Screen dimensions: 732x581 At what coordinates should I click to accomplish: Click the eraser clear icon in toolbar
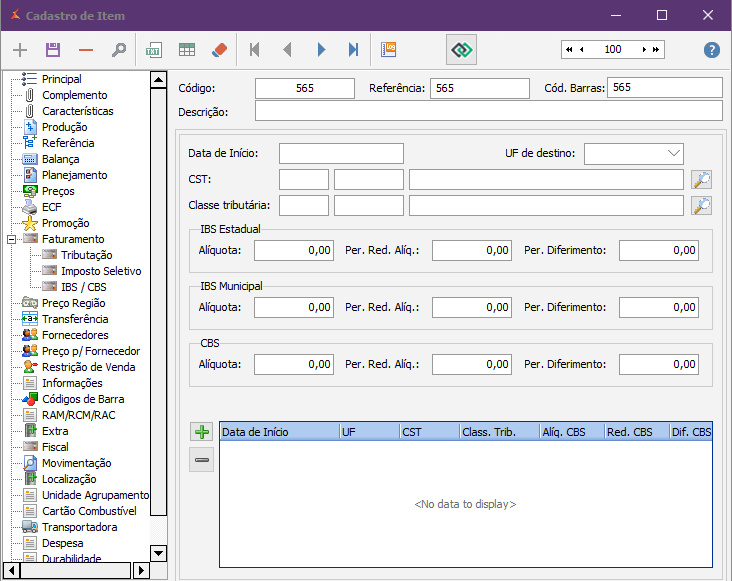pyautogui.click(x=220, y=50)
